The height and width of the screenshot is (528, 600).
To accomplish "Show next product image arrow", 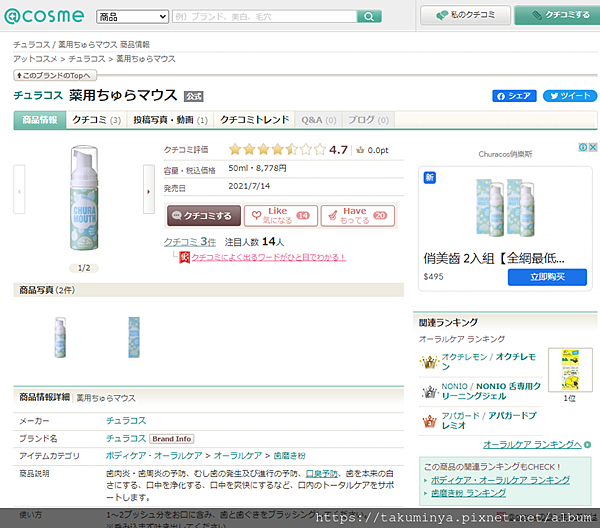I will [x=149, y=189].
